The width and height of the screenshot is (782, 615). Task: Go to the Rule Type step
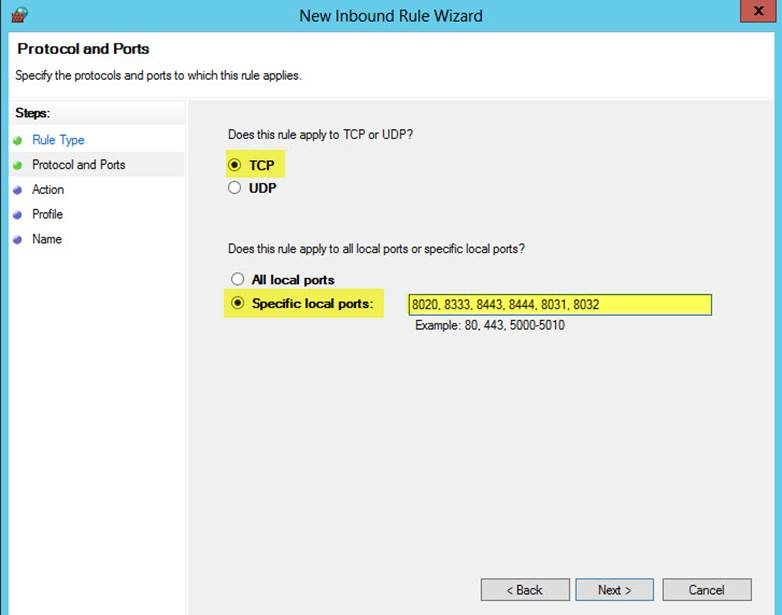58,140
